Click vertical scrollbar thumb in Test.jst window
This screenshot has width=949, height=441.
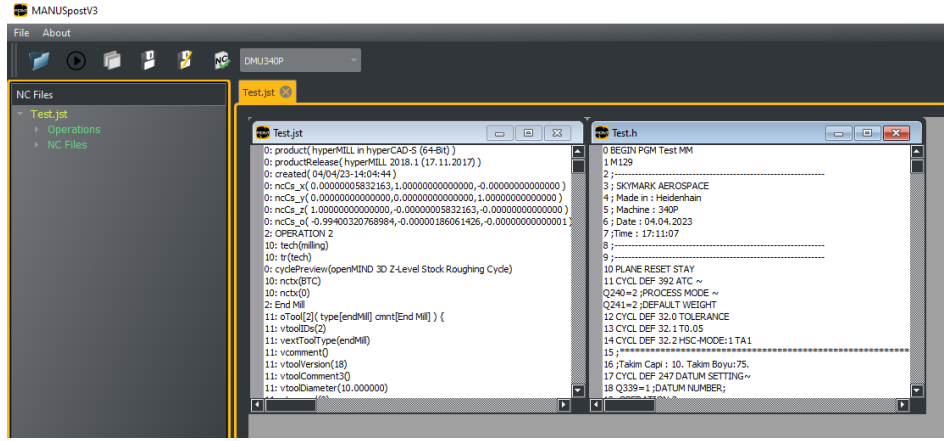(x=578, y=166)
